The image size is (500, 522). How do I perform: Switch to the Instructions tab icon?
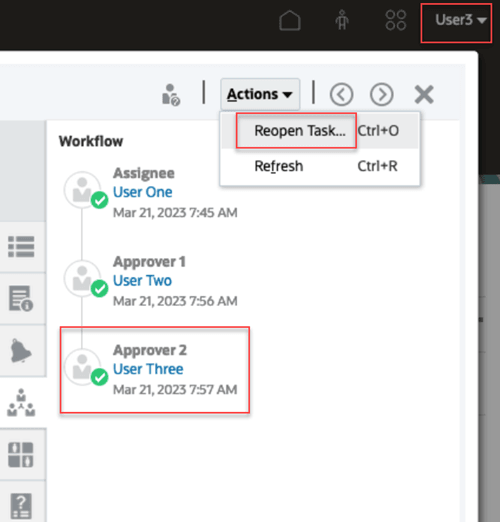[21, 298]
